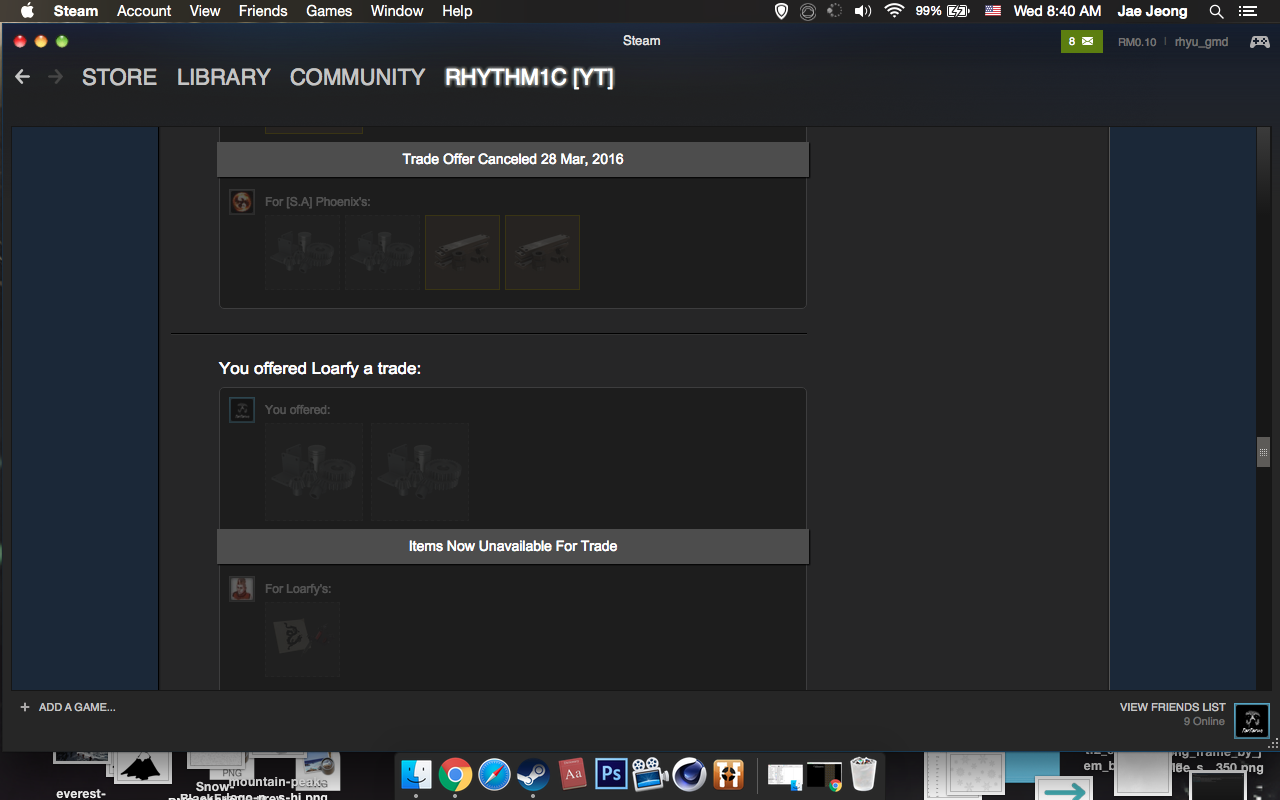Open Photoshop from the dock

pos(610,773)
